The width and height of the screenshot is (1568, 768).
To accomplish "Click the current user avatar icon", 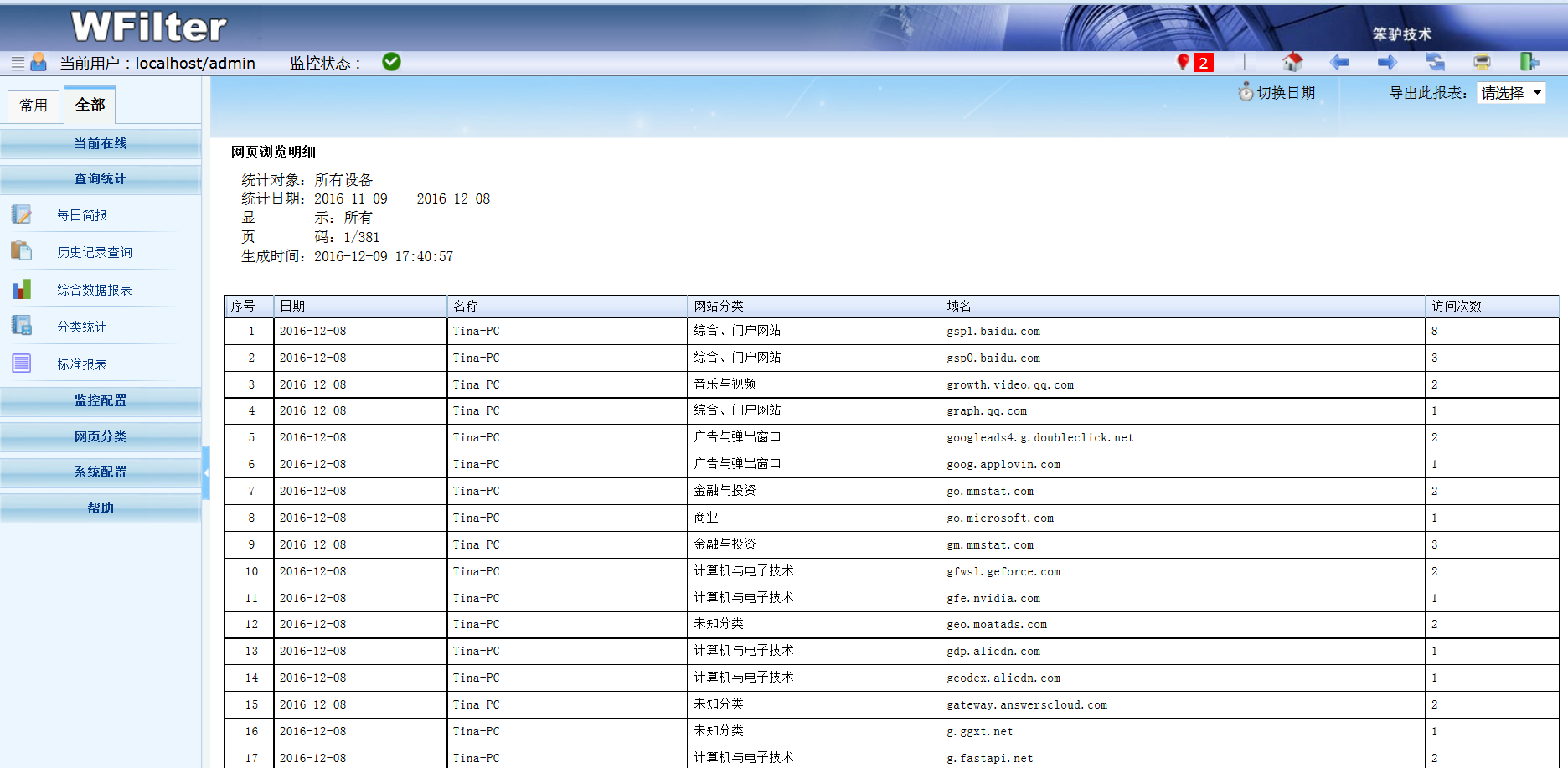I will pyautogui.click(x=39, y=62).
